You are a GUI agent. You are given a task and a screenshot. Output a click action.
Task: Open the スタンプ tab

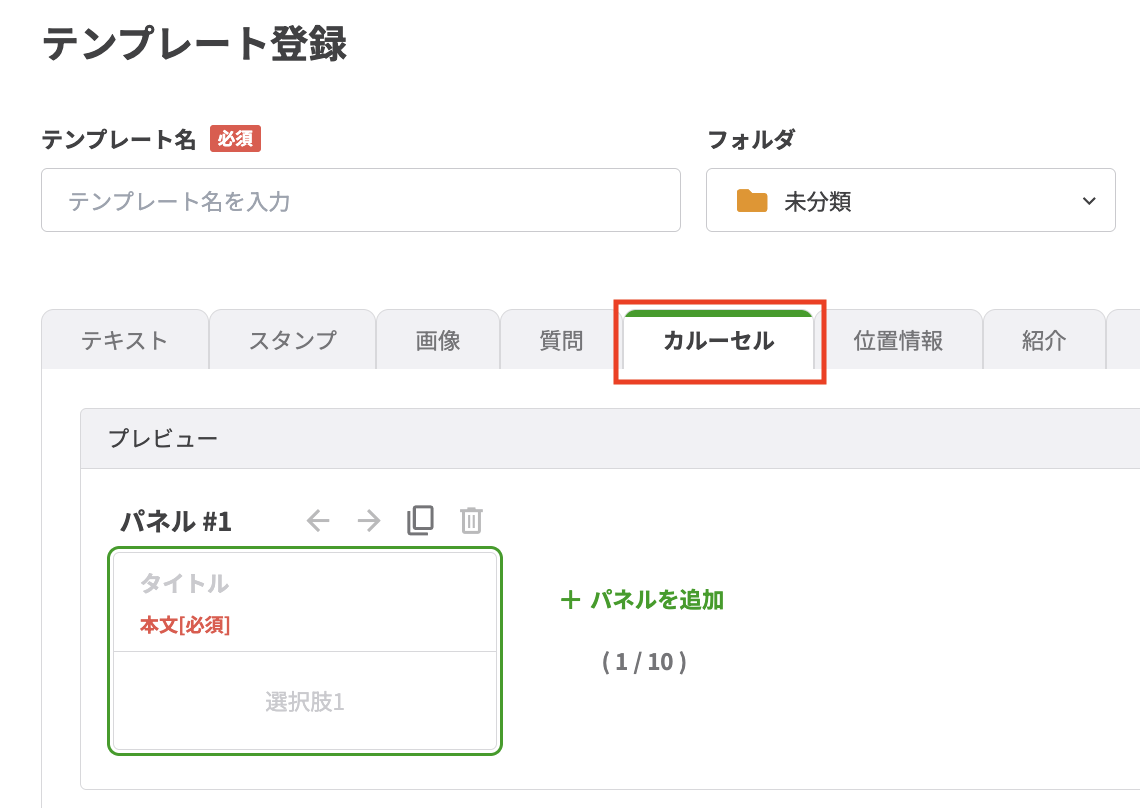[x=292, y=340]
